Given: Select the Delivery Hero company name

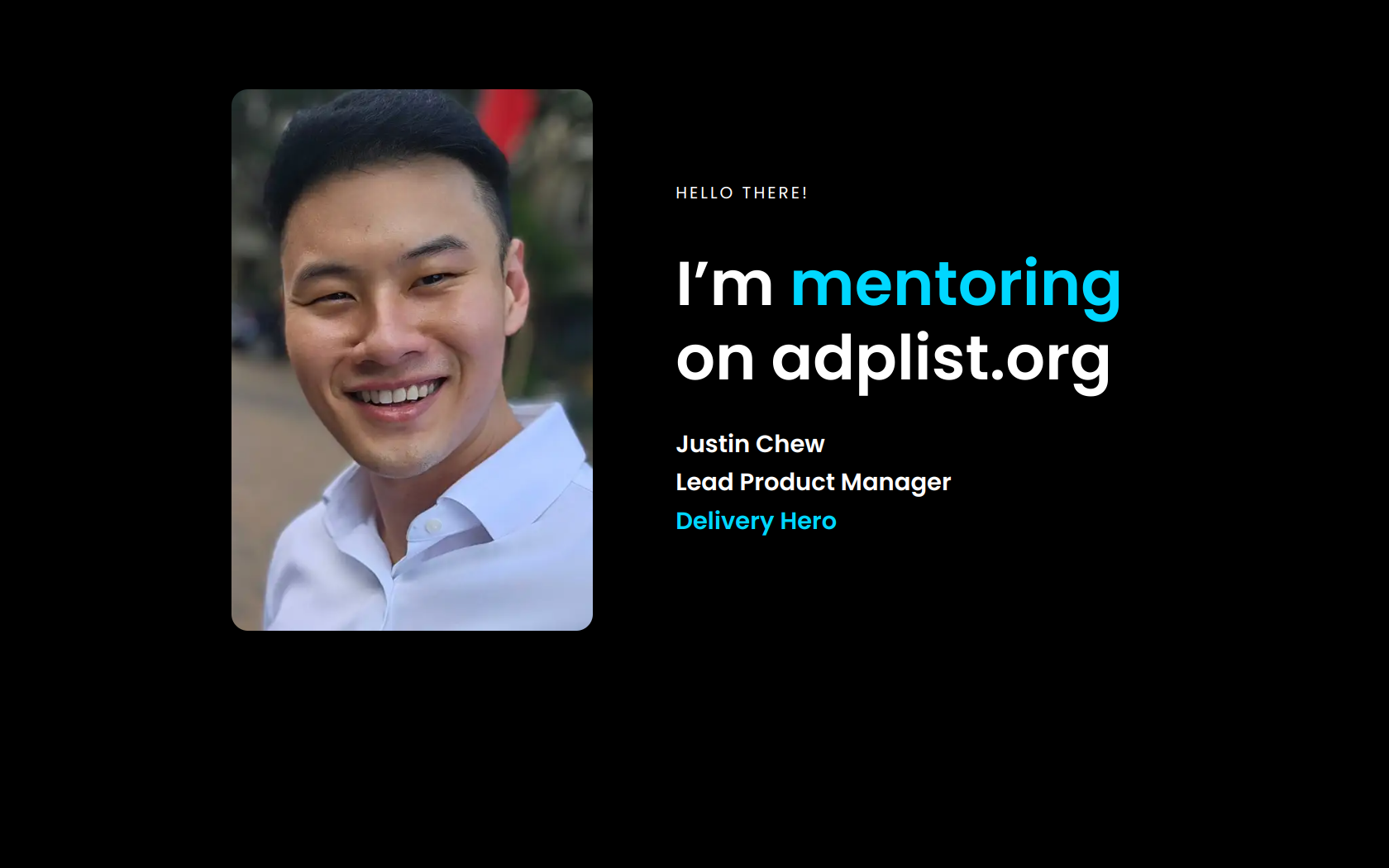Looking at the screenshot, I should (x=756, y=521).
